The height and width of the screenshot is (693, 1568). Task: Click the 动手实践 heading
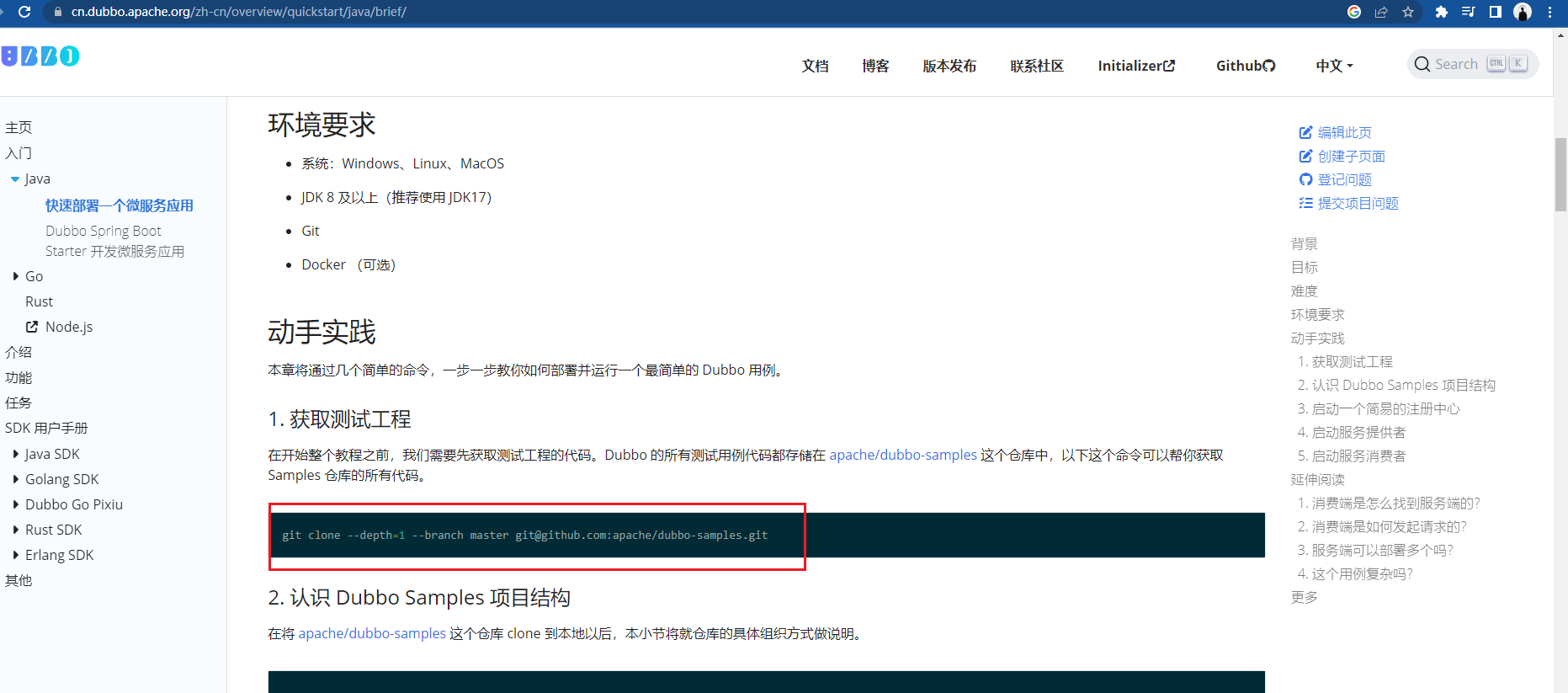[322, 332]
